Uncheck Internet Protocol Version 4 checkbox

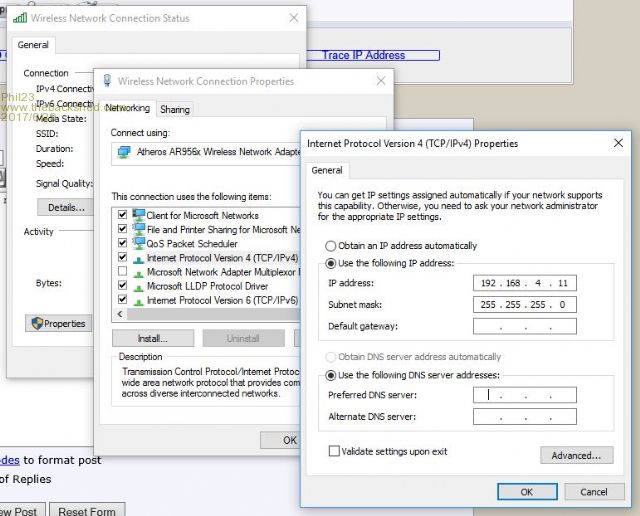click(122, 257)
